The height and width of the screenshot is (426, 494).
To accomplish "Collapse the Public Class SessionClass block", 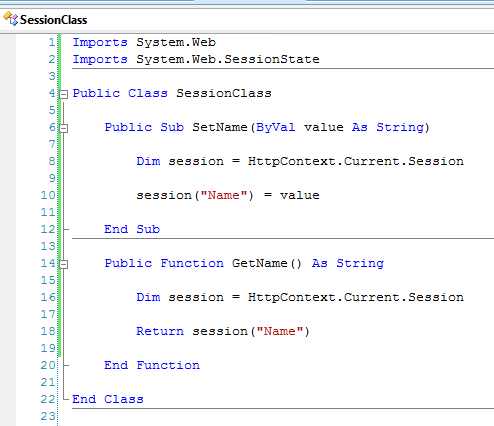I will (64, 94).
